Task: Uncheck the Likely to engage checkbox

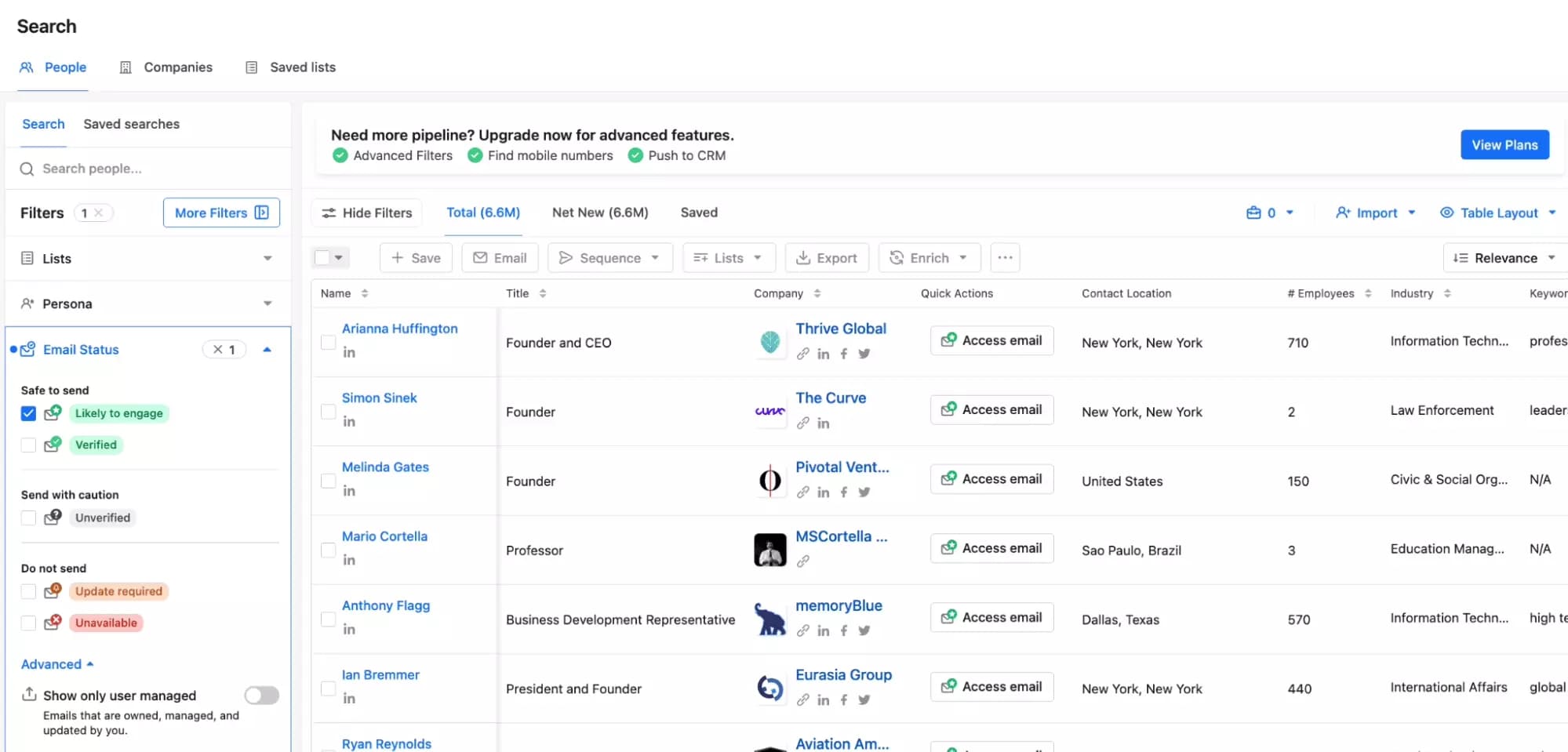Action: pos(28,413)
